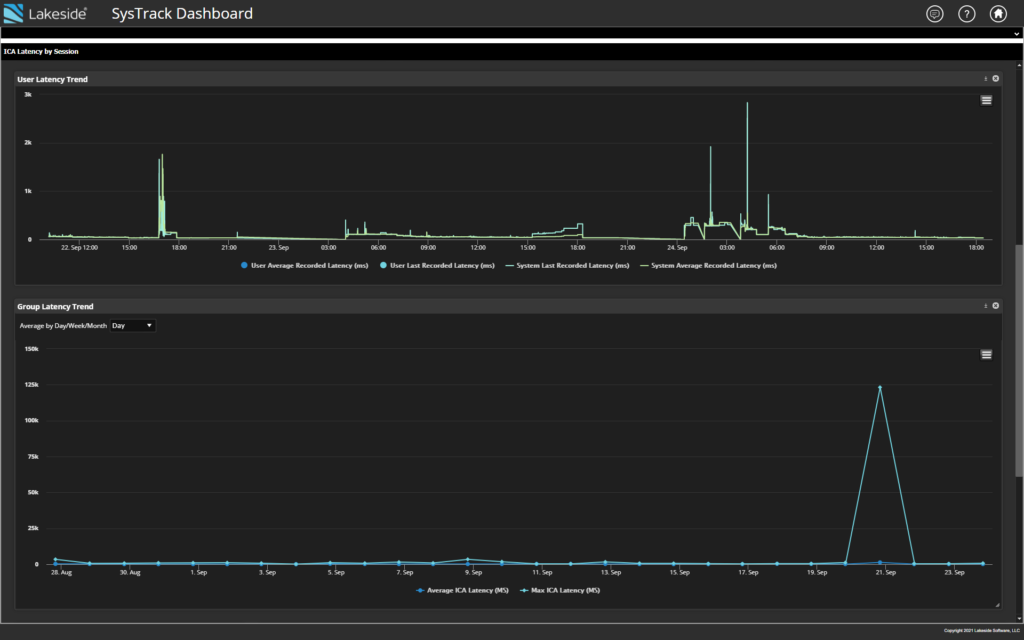Click the '28. Aug' axis label
Screen dimensions: 1024x640
coord(61,573)
